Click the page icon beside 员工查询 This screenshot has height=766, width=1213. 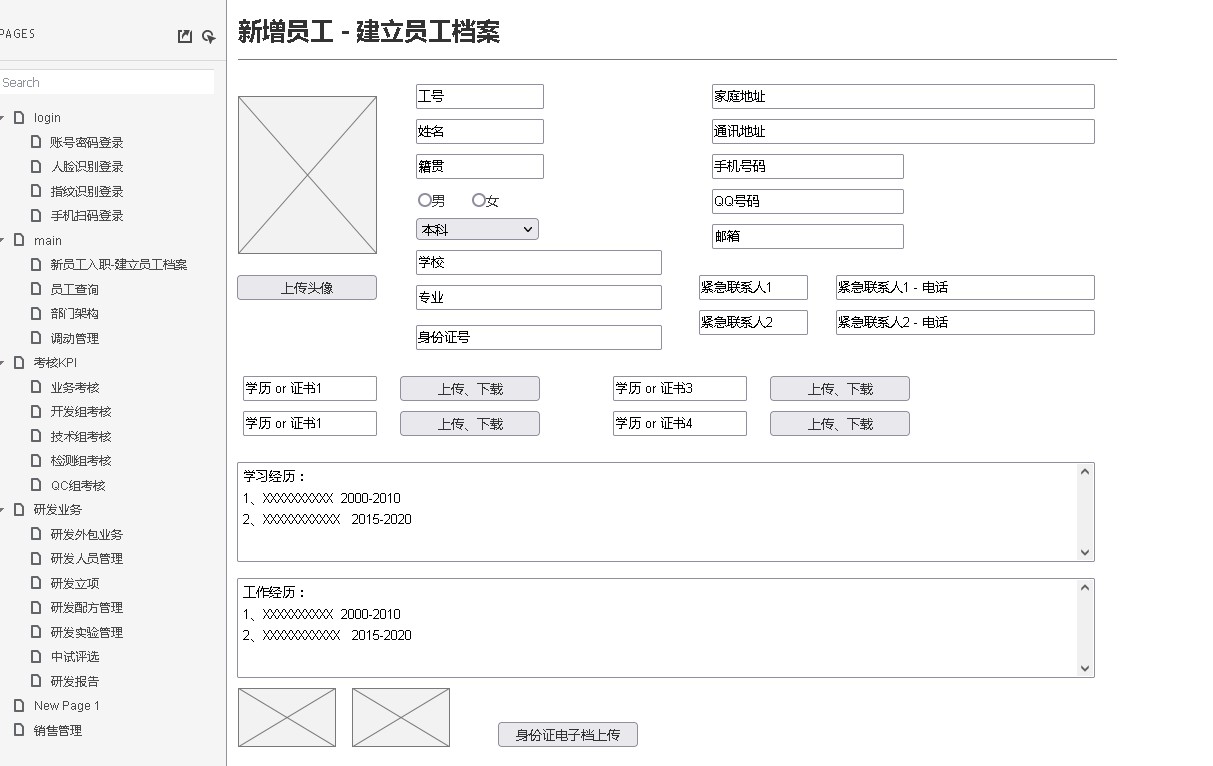[36, 289]
